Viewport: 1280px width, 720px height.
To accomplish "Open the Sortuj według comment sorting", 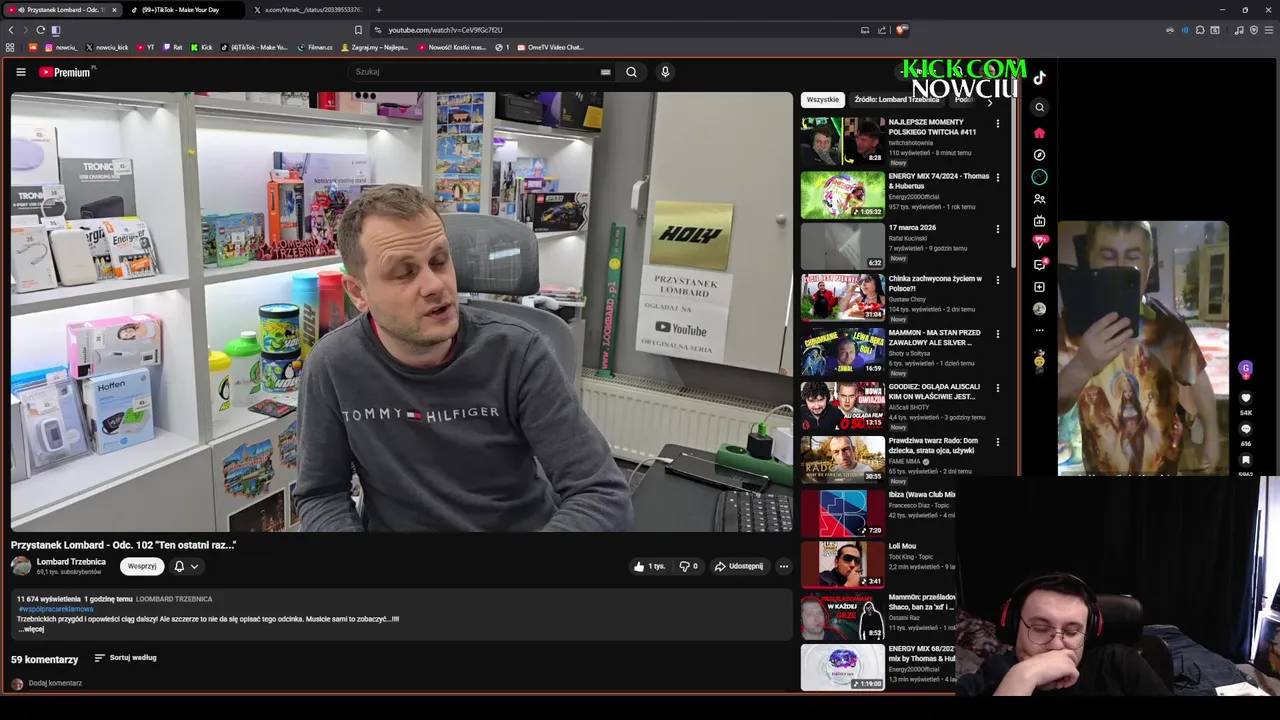I will (125, 658).
